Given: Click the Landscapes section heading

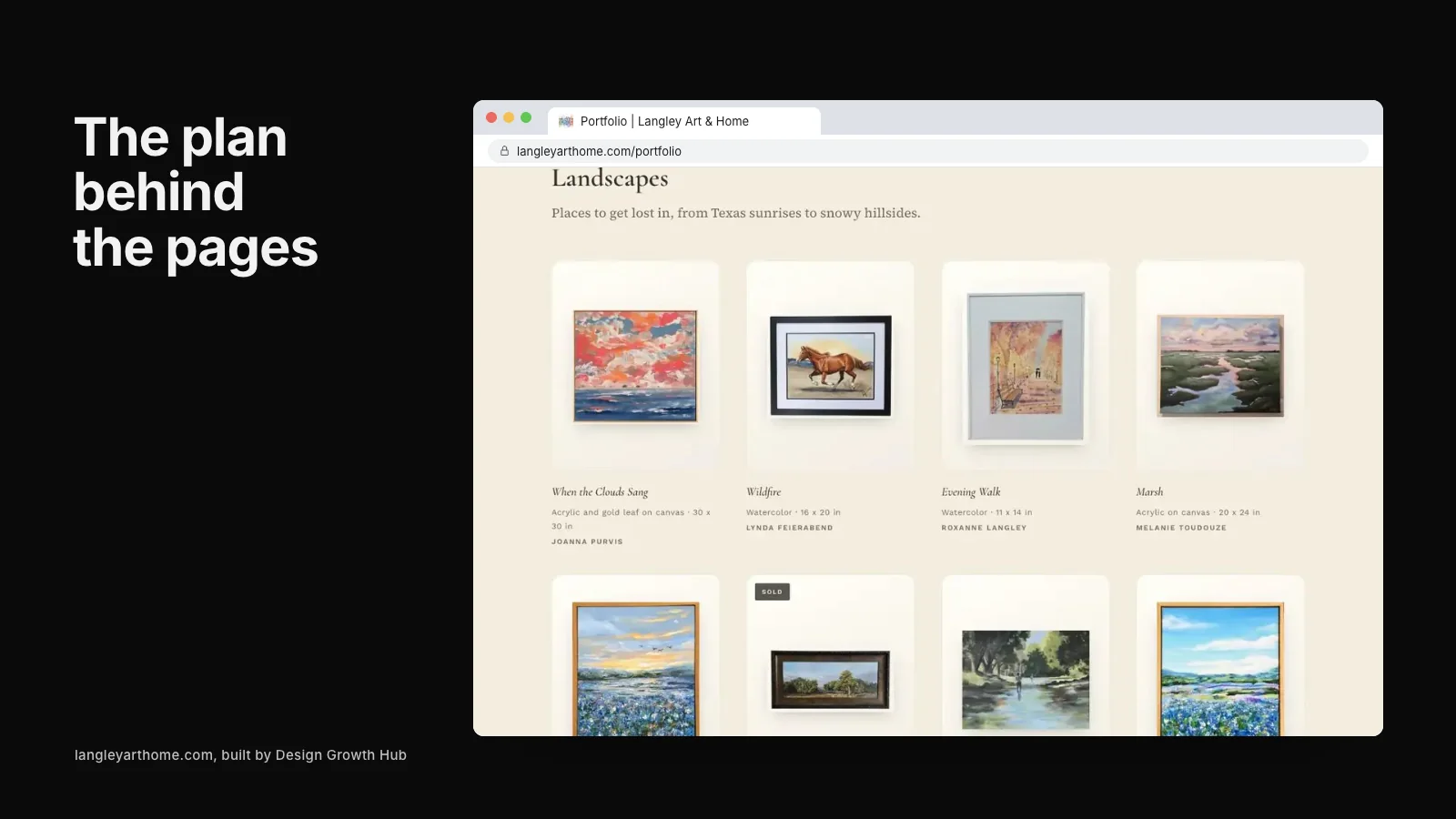Looking at the screenshot, I should [610, 178].
